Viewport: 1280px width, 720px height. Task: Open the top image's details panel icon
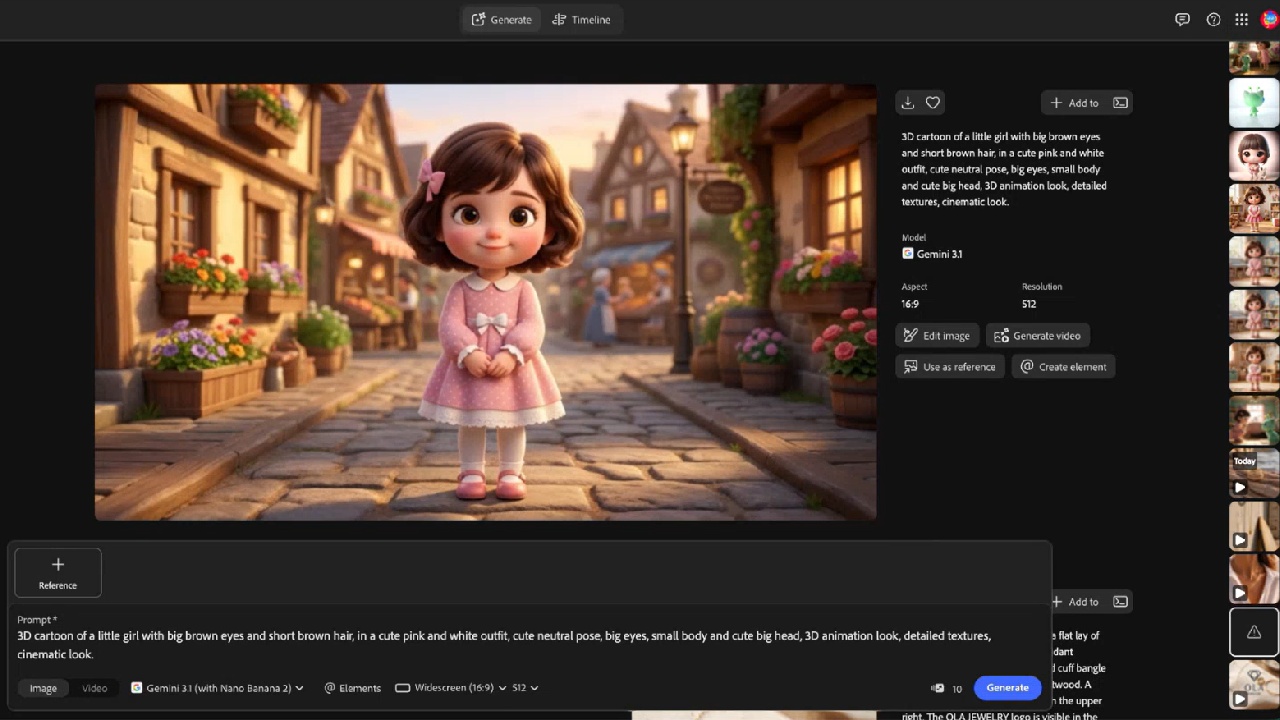coord(1121,103)
